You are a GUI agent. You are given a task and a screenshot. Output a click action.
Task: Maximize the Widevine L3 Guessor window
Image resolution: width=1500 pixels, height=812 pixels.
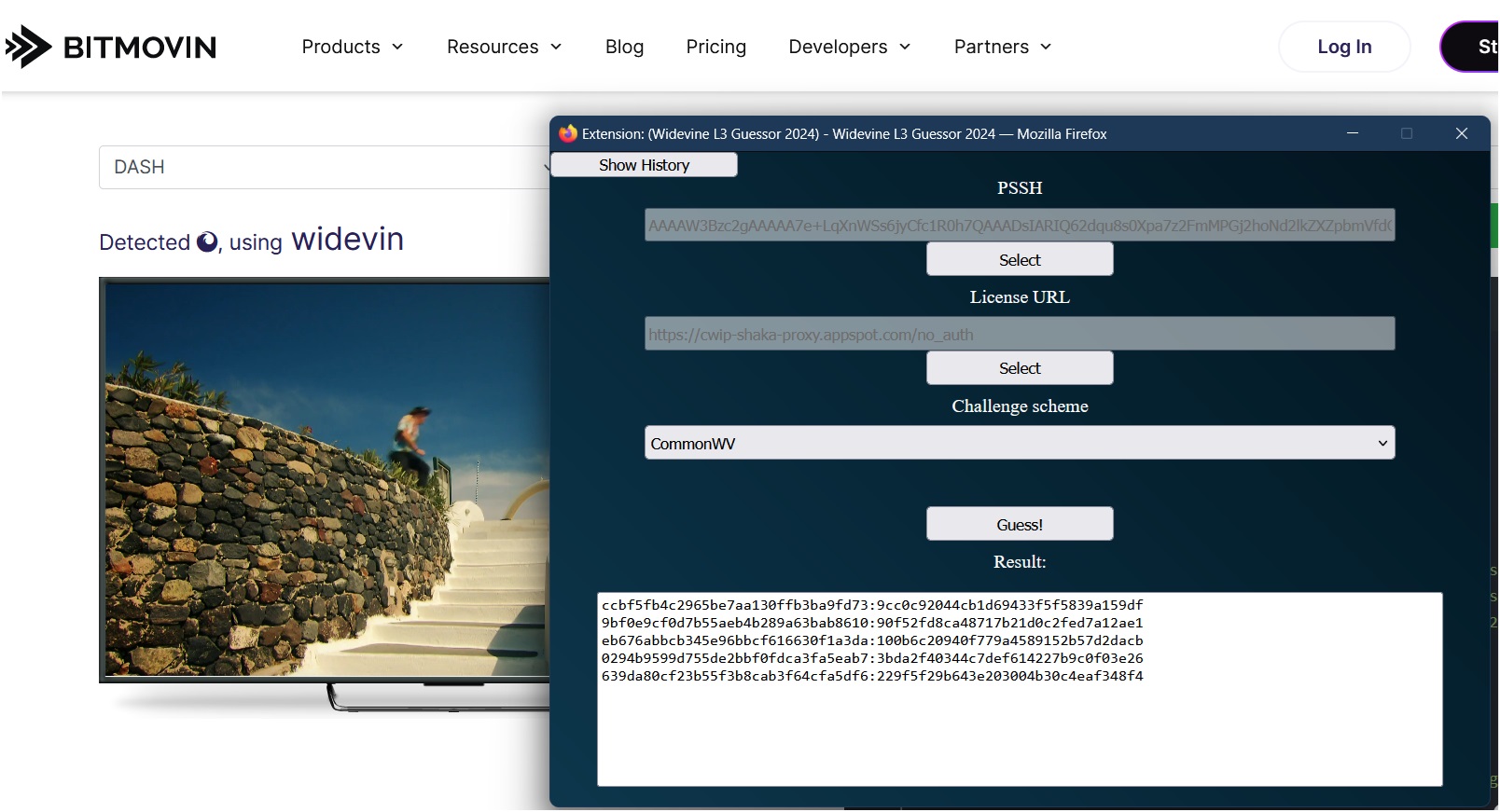click(x=1406, y=134)
